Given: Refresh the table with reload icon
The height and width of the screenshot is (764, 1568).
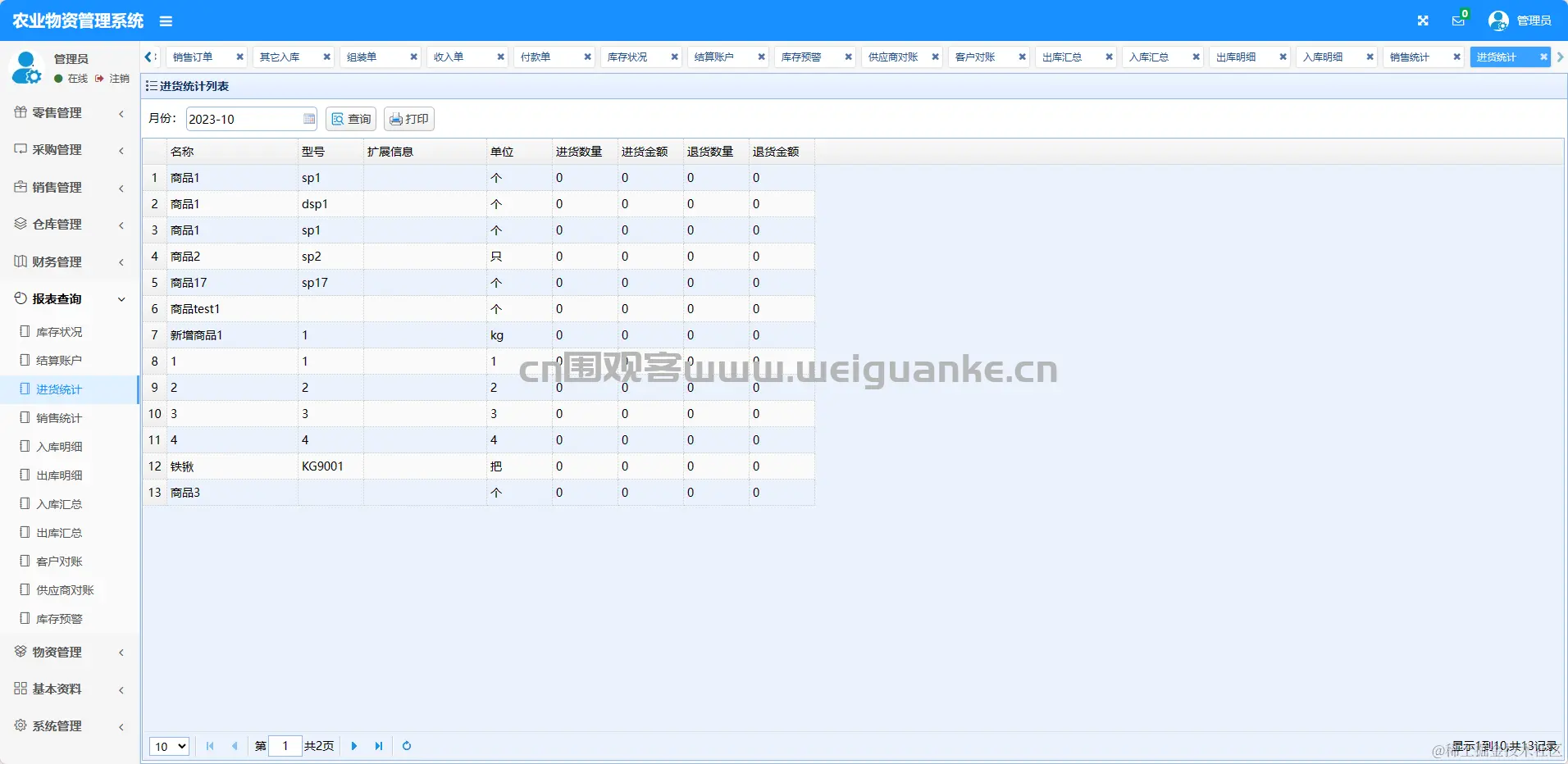Looking at the screenshot, I should click(x=407, y=746).
